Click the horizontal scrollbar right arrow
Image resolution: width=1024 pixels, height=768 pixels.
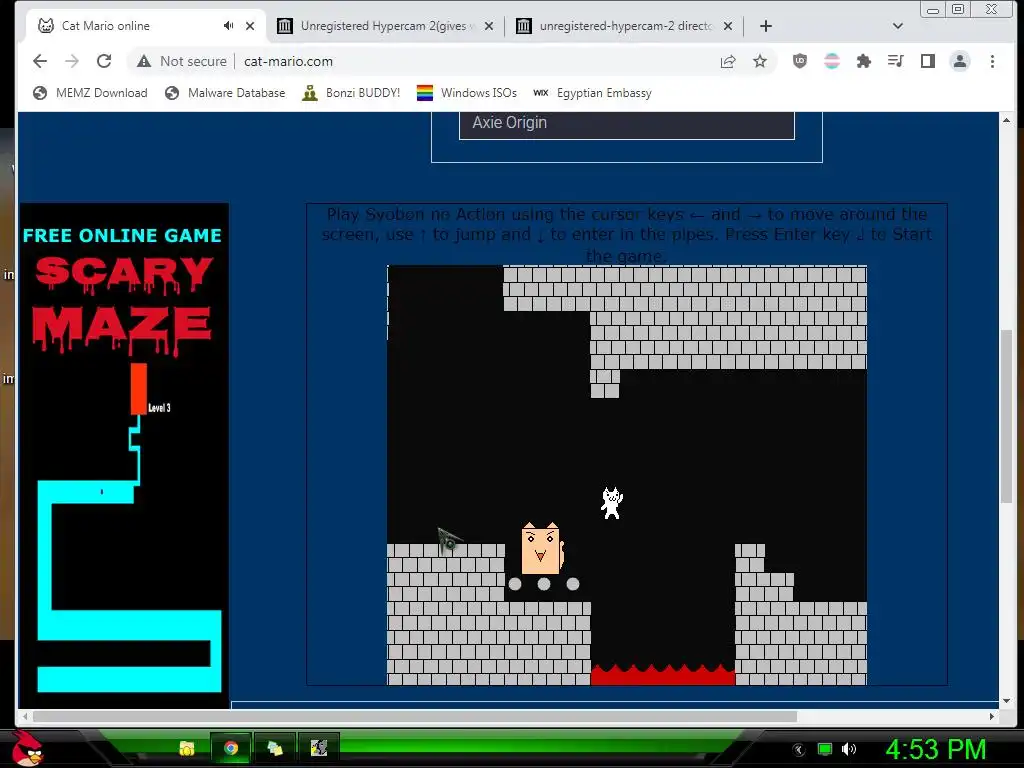tap(992, 716)
